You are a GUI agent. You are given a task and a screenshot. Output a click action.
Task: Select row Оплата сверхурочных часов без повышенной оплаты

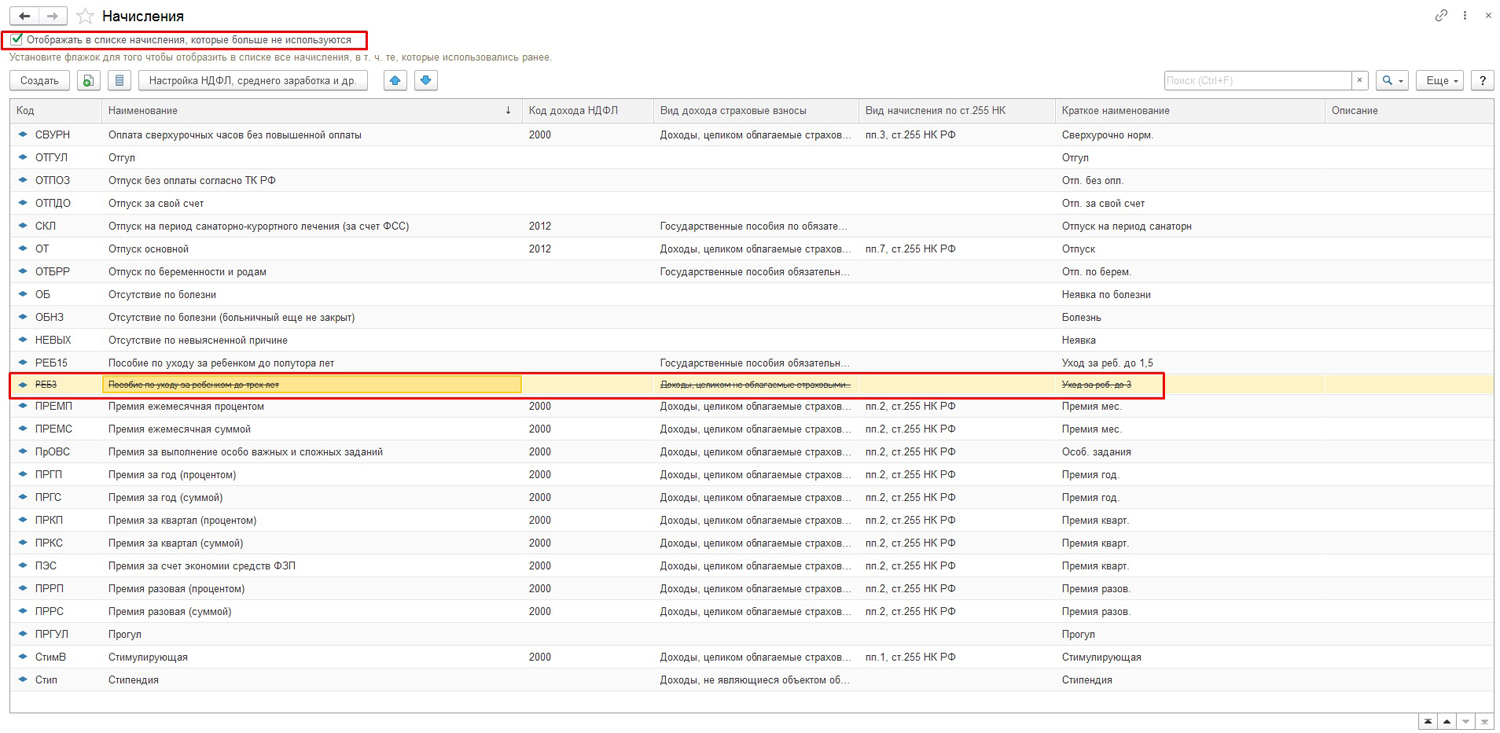tap(752, 134)
